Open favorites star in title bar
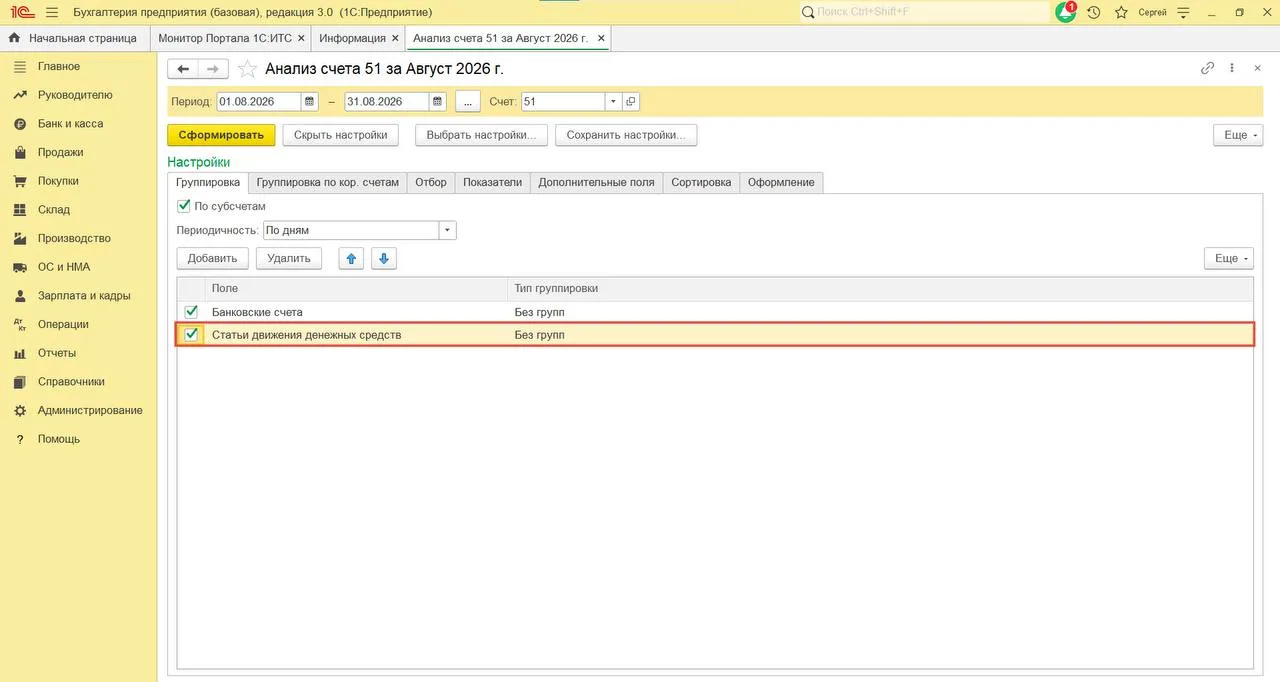Screen dimensions: 1280x682 [1121, 12]
